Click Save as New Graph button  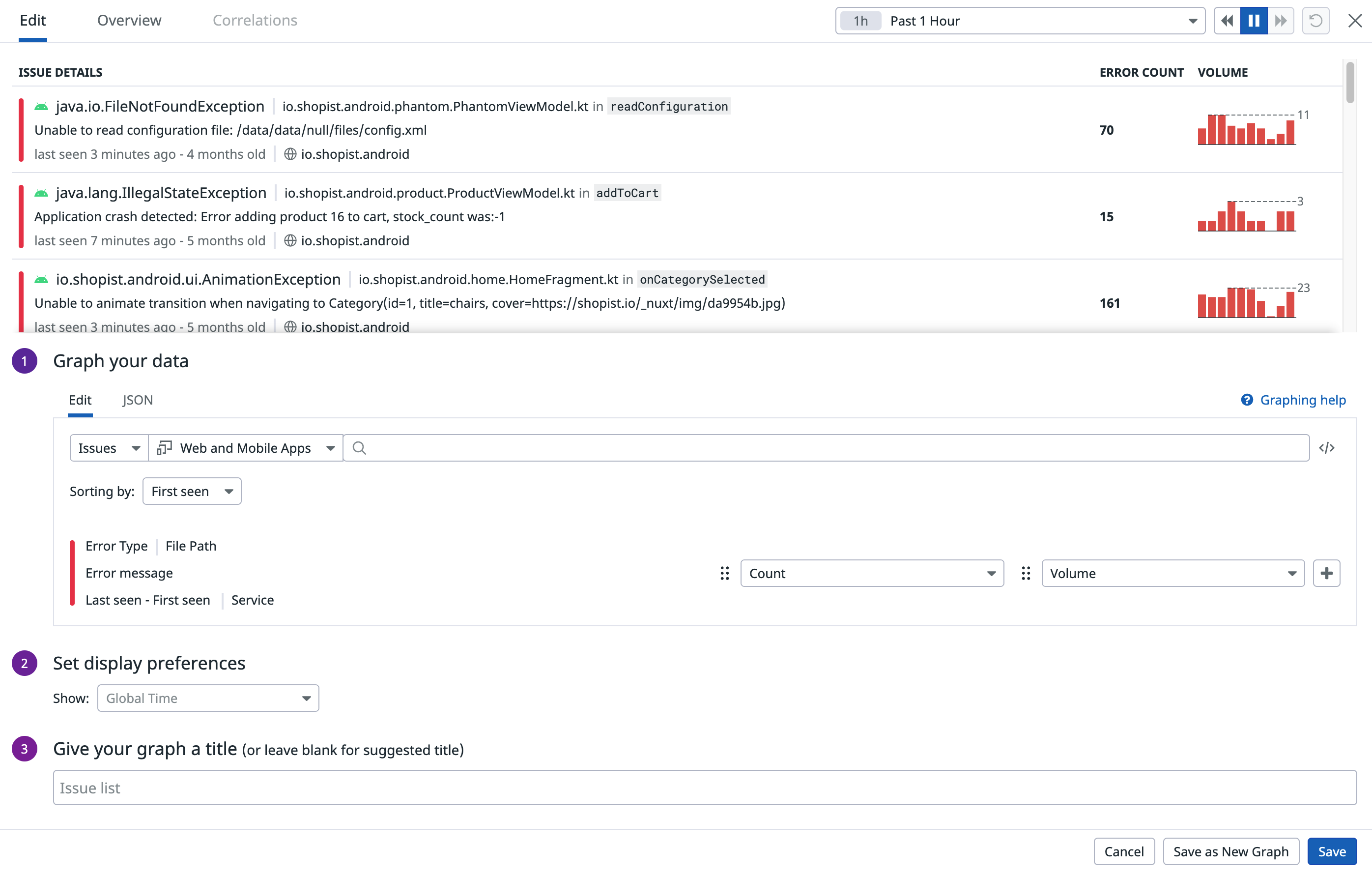click(1230, 851)
